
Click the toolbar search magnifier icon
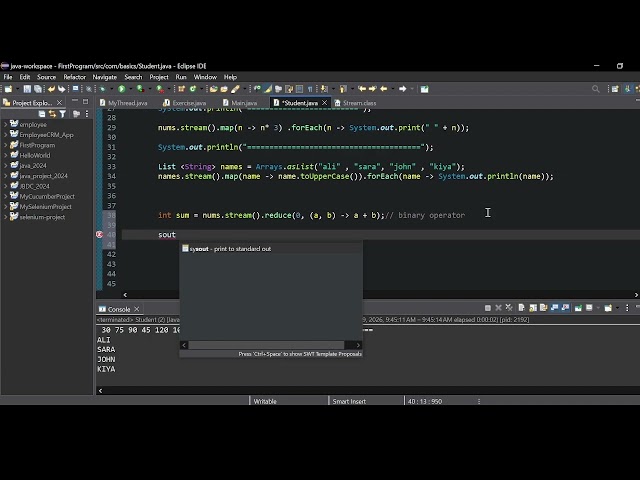point(596,89)
